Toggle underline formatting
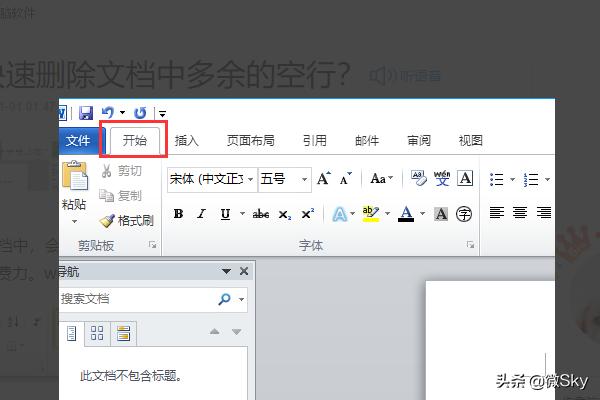The width and height of the screenshot is (600, 400). pos(225,214)
